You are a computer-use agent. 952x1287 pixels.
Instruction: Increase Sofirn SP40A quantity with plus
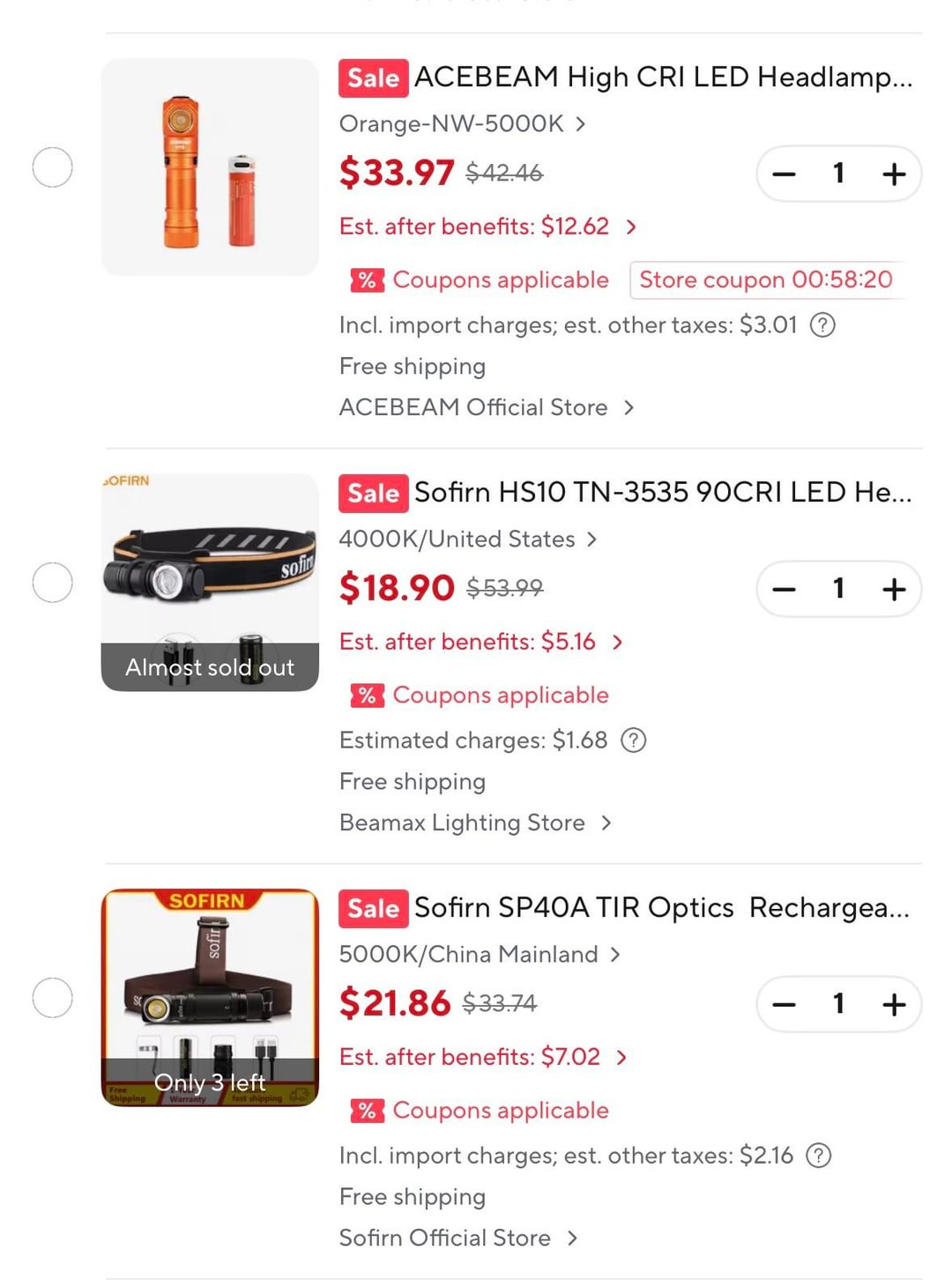tap(894, 1004)
